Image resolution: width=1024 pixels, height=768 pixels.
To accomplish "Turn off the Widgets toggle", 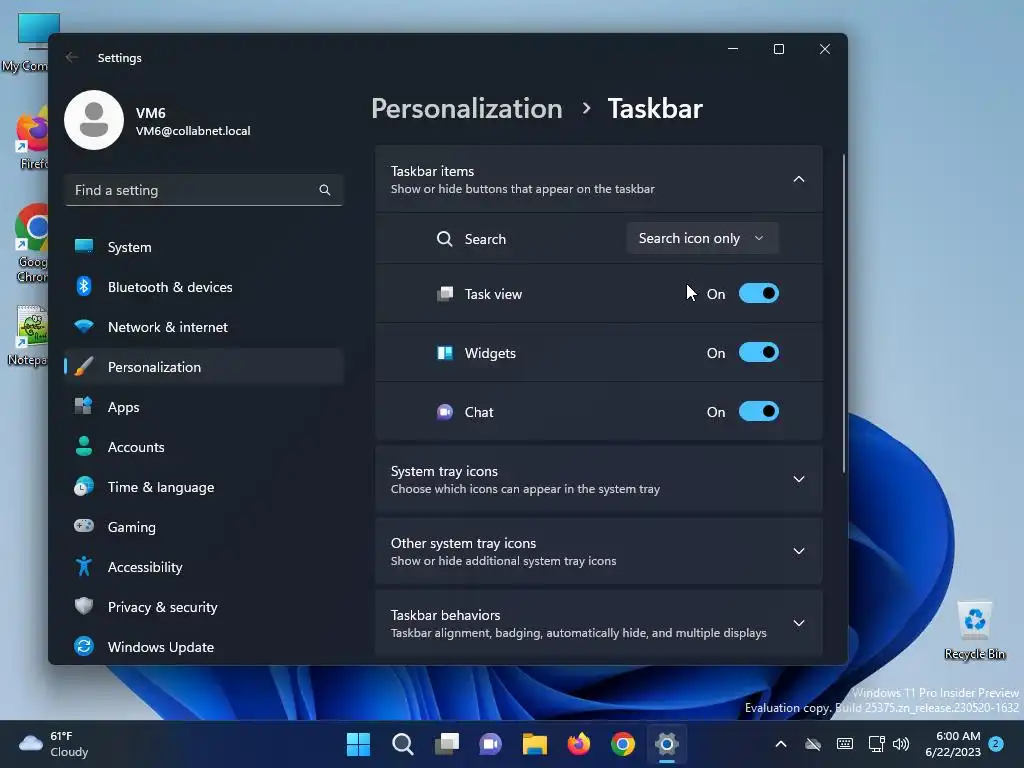I will [759, 353].
